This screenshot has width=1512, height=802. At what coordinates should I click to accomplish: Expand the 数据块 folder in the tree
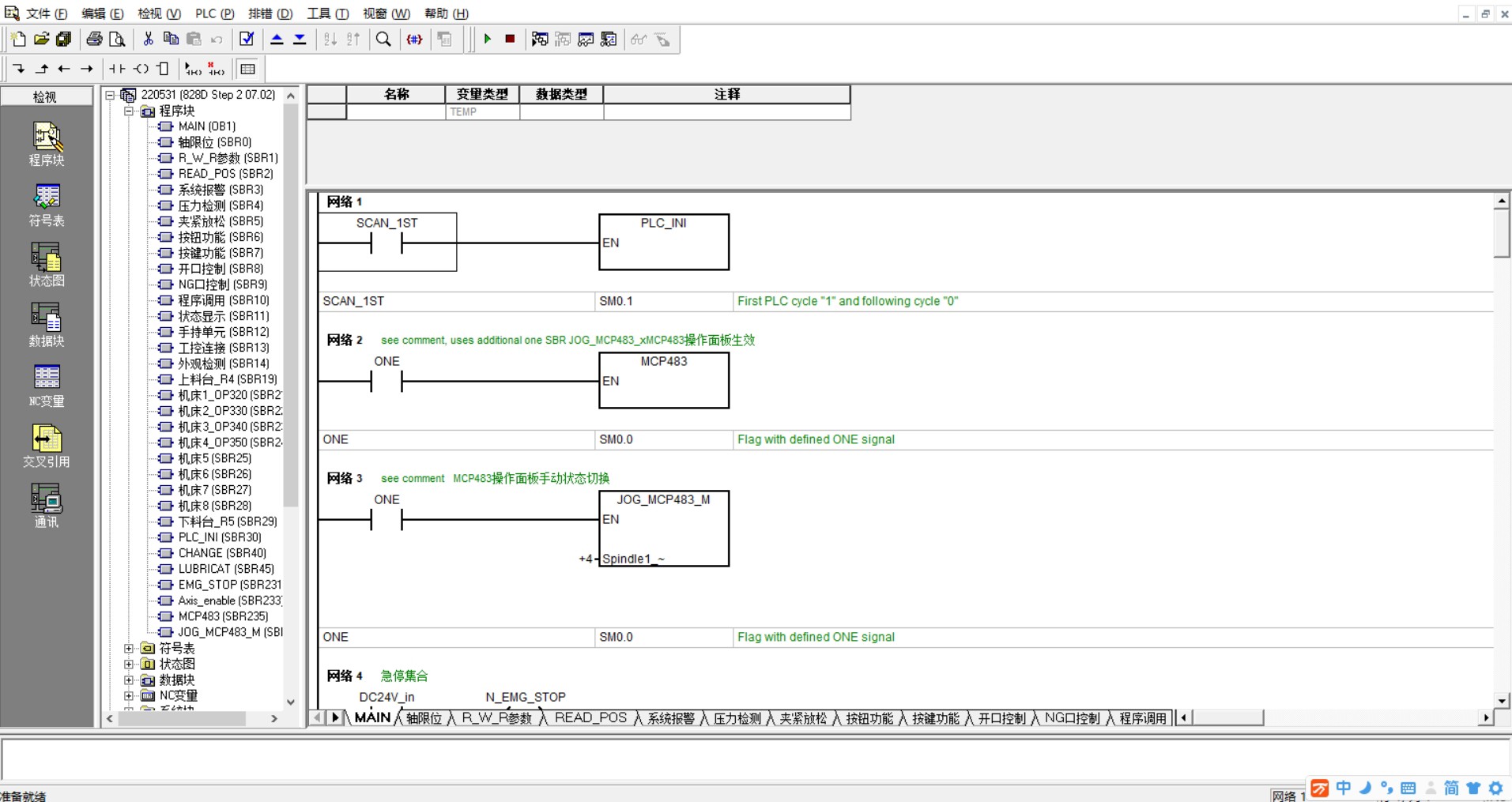coord(129,680)
